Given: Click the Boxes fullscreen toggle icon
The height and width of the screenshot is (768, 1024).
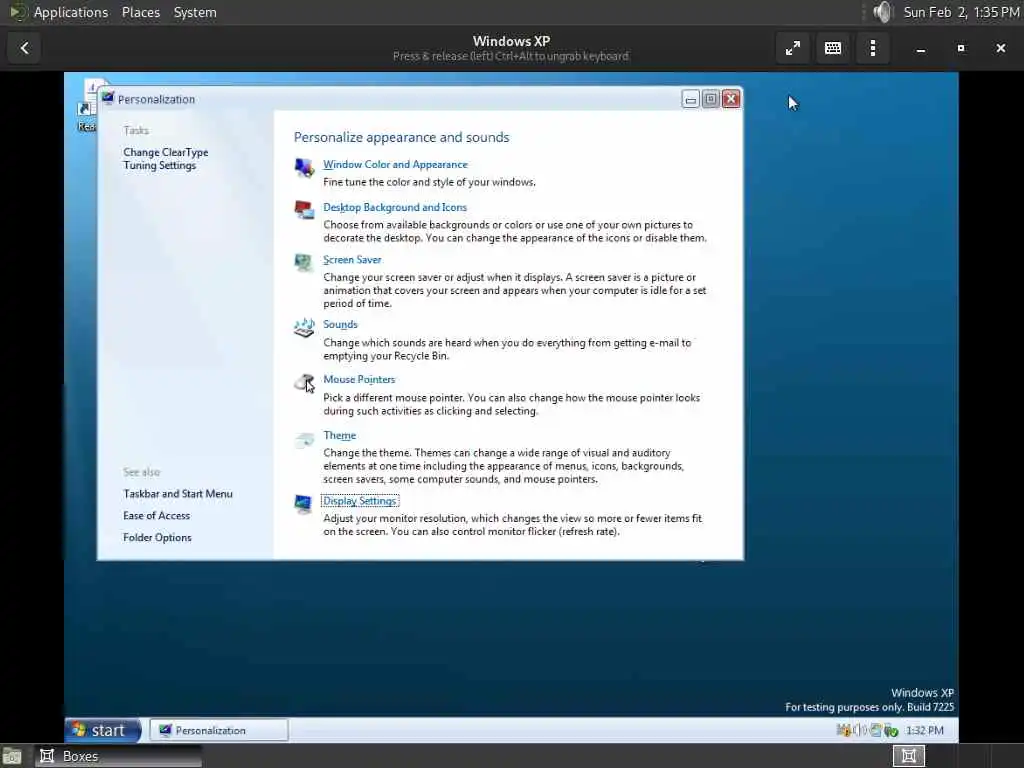Looking at the screenshot, I should [x=793, y=48].
